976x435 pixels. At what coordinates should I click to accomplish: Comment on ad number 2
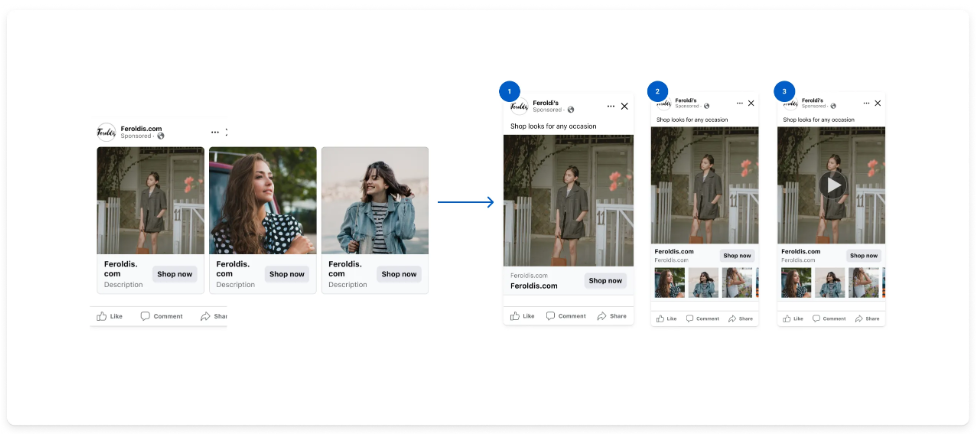point(702,319)
